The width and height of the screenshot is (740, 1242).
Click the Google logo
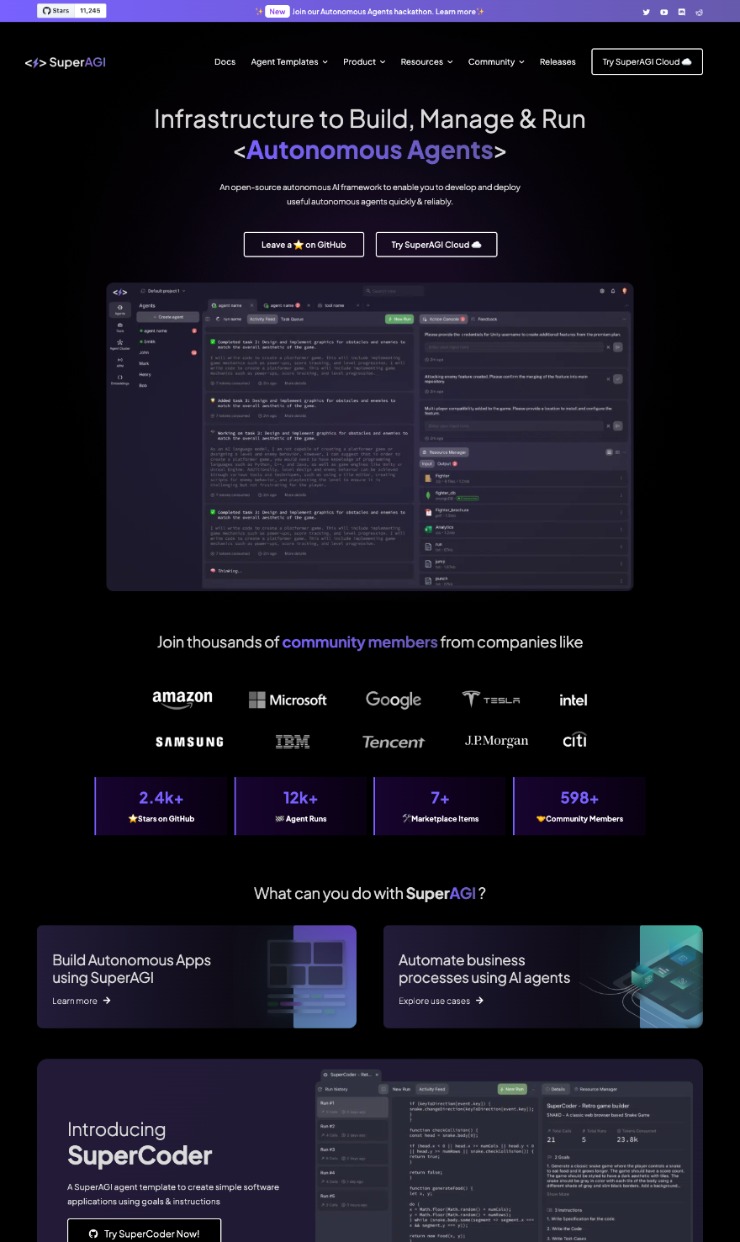pyautogui.click(x=393, y=700)
